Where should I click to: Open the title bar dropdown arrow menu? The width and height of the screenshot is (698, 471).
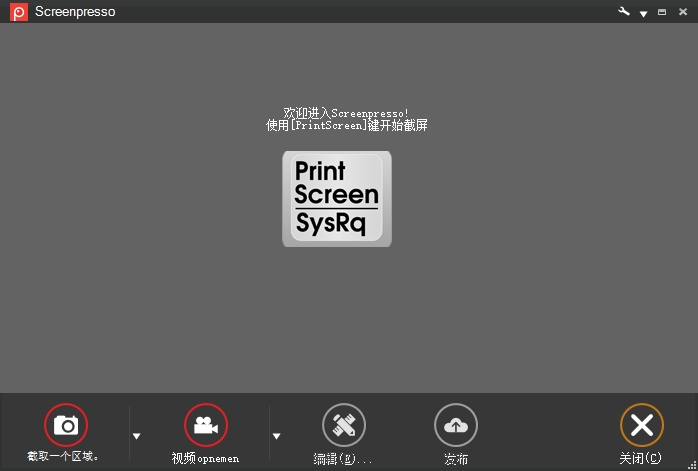pyautogui.click(x=644, y=13)
